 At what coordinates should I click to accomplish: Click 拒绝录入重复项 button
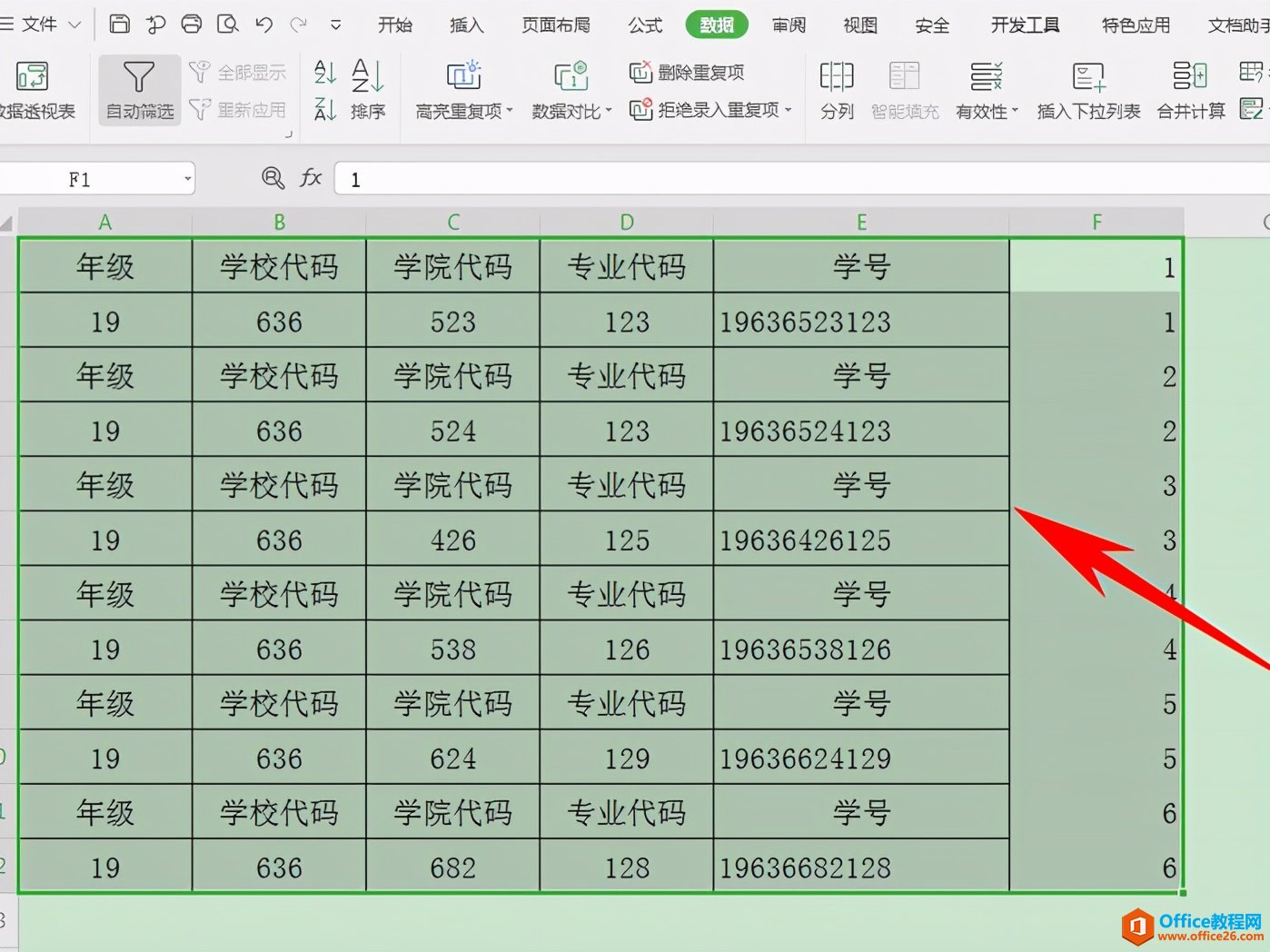tap(704, 110)
